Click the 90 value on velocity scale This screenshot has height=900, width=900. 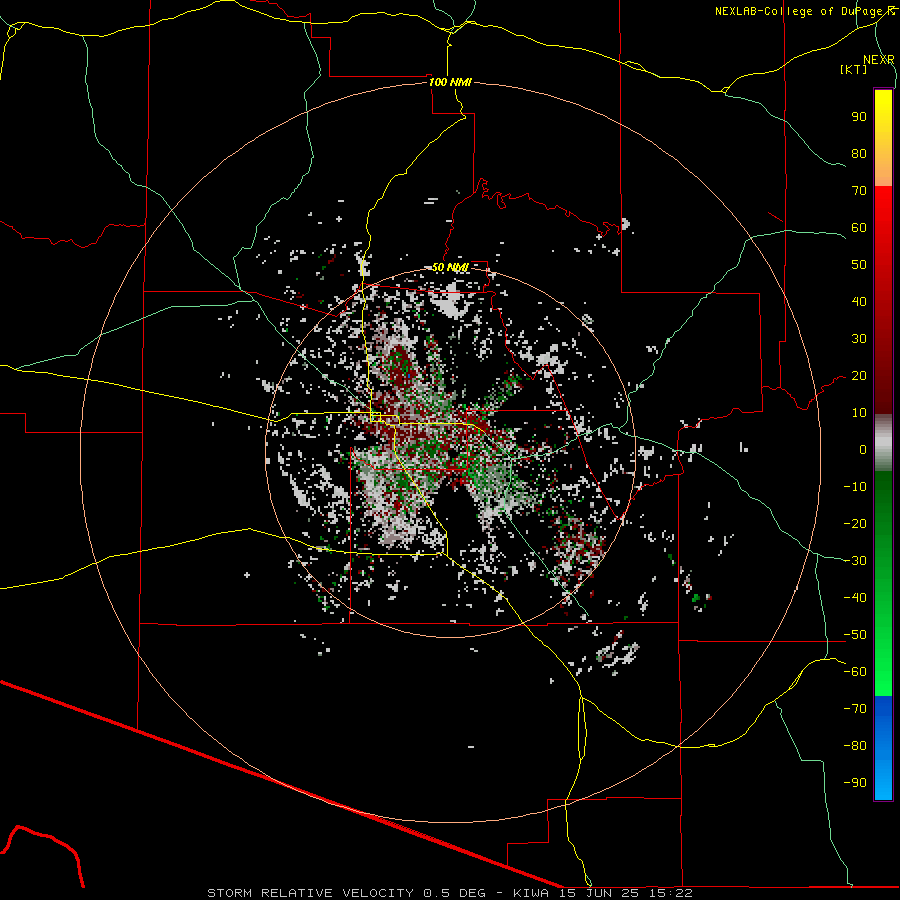click(x=859, y=117)
